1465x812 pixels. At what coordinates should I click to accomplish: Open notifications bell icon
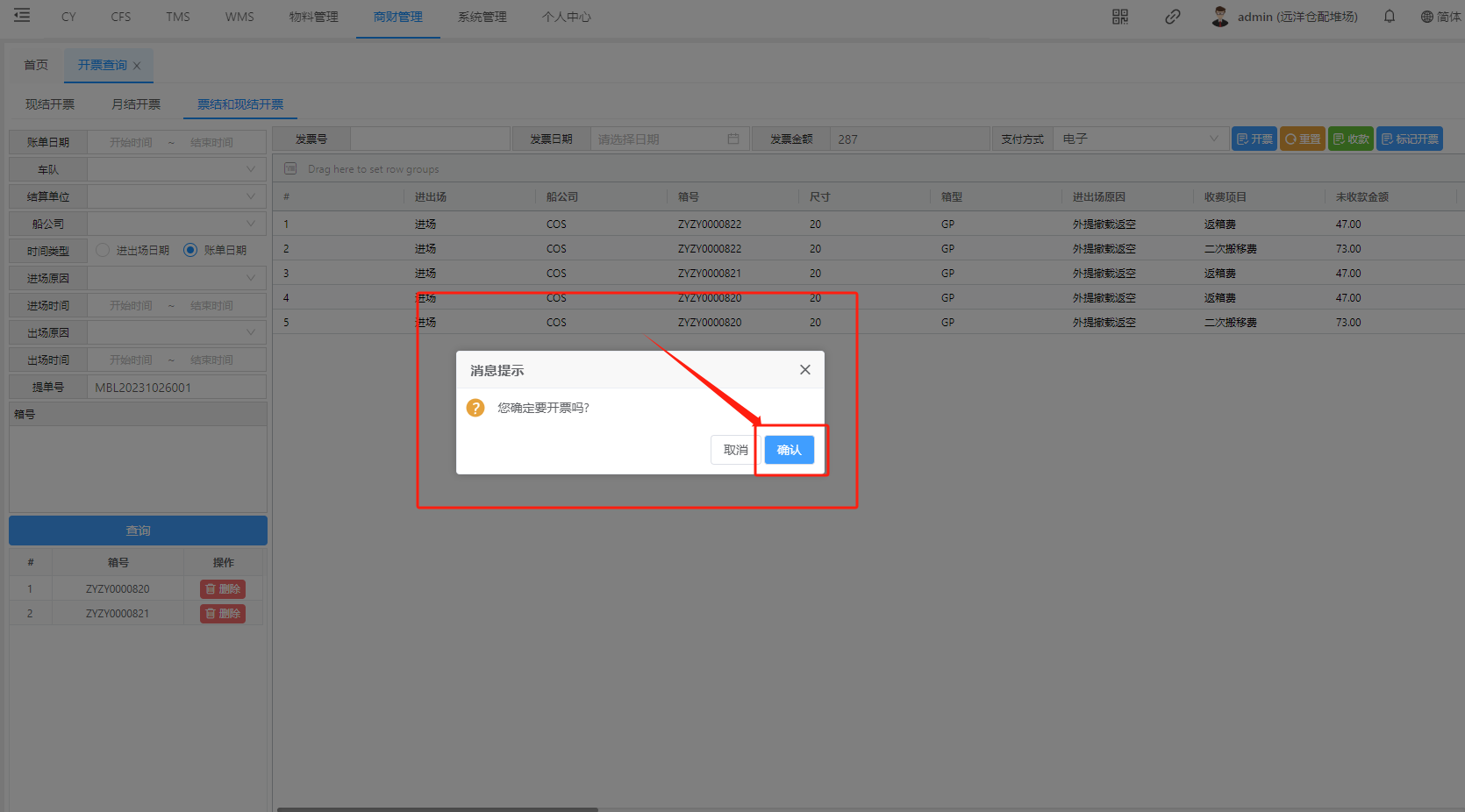coord(1390,17)
